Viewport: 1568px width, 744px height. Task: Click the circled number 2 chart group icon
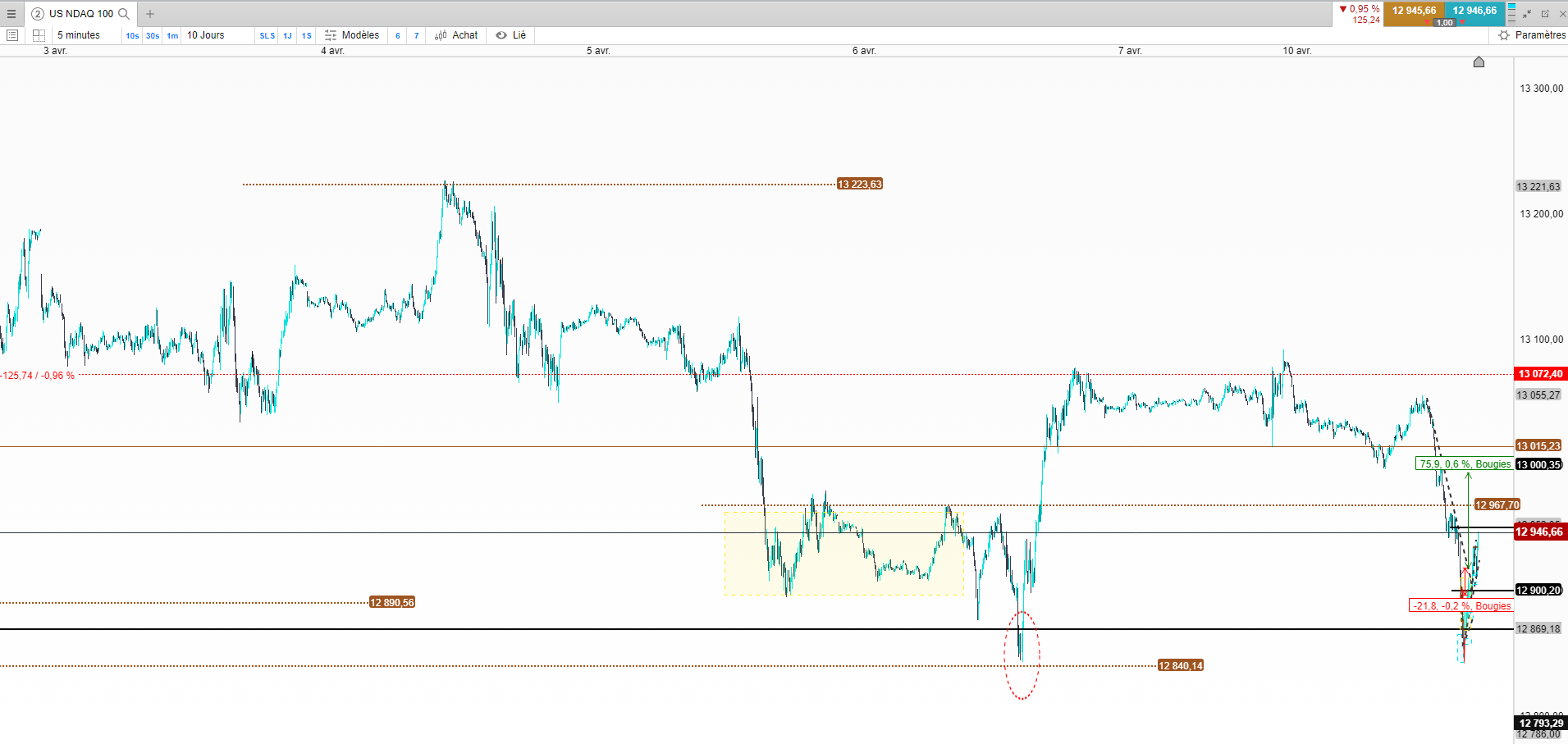(x=38, y=14)
